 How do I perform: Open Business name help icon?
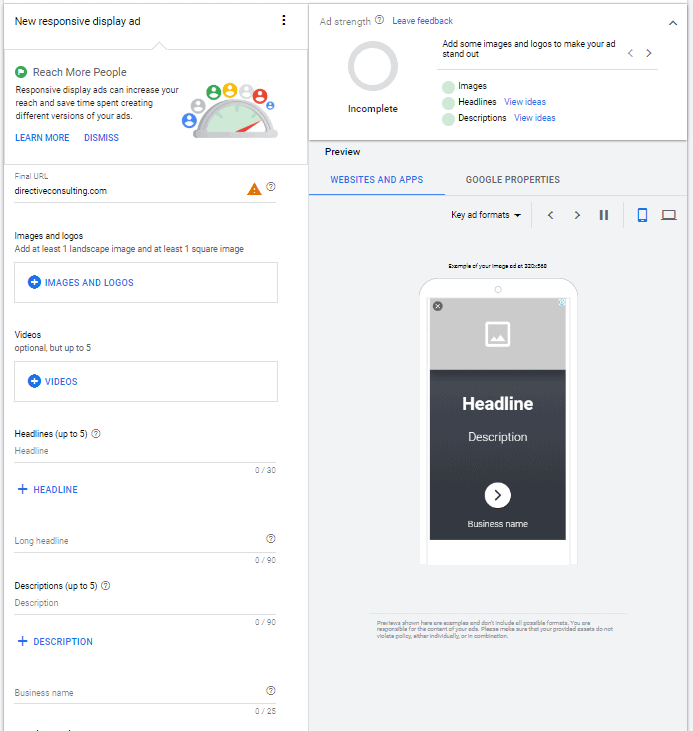(270, 690)
